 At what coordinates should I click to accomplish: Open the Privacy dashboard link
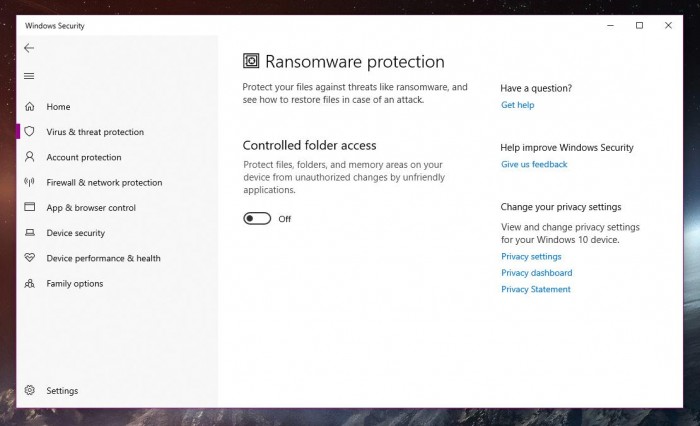536,273
